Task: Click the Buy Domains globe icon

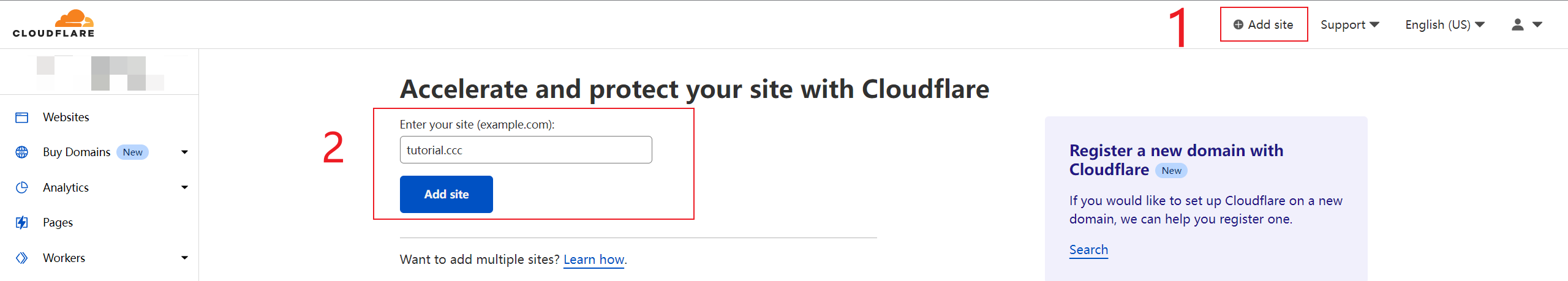Action: point(22,152)
